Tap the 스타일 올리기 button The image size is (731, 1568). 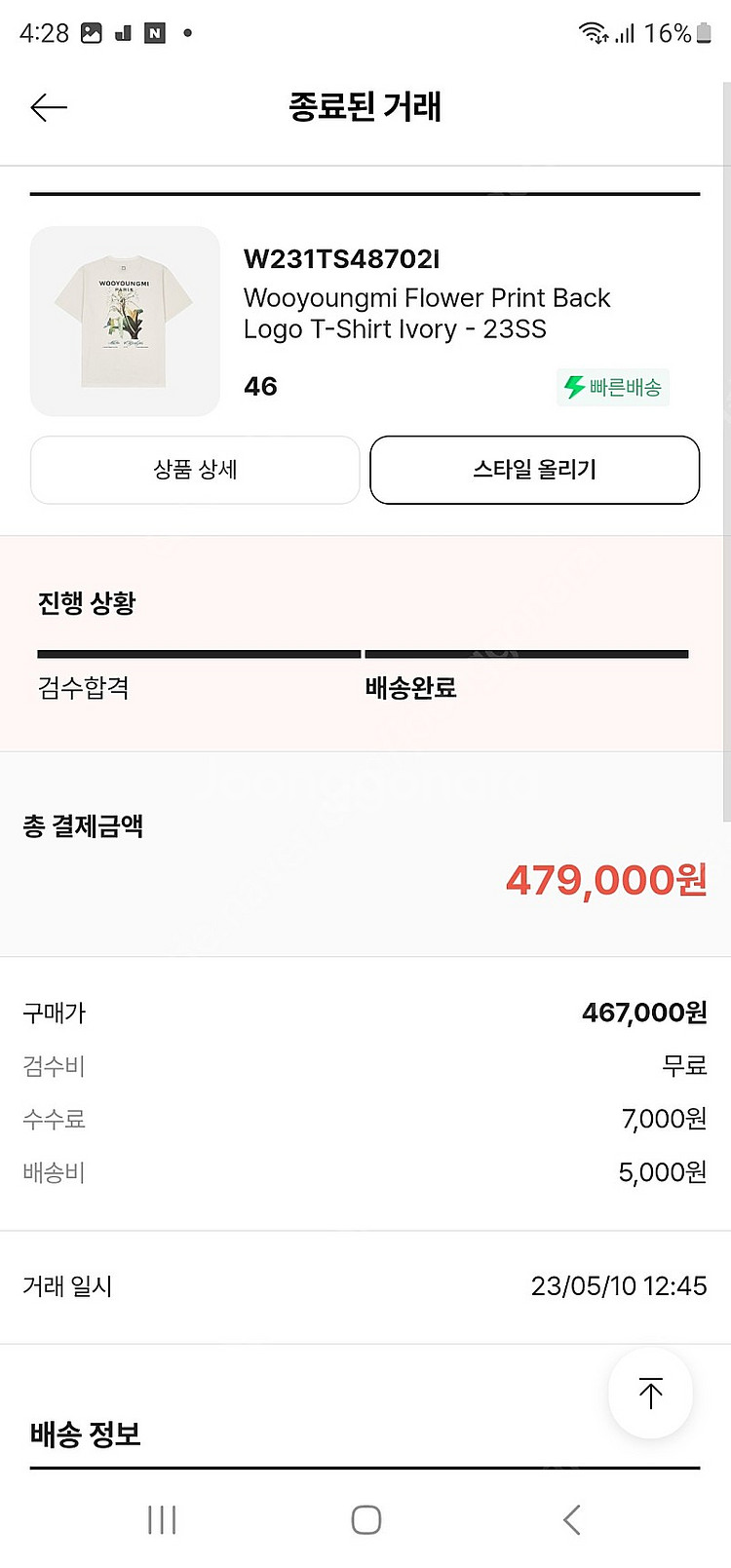[x=534, y=470]
